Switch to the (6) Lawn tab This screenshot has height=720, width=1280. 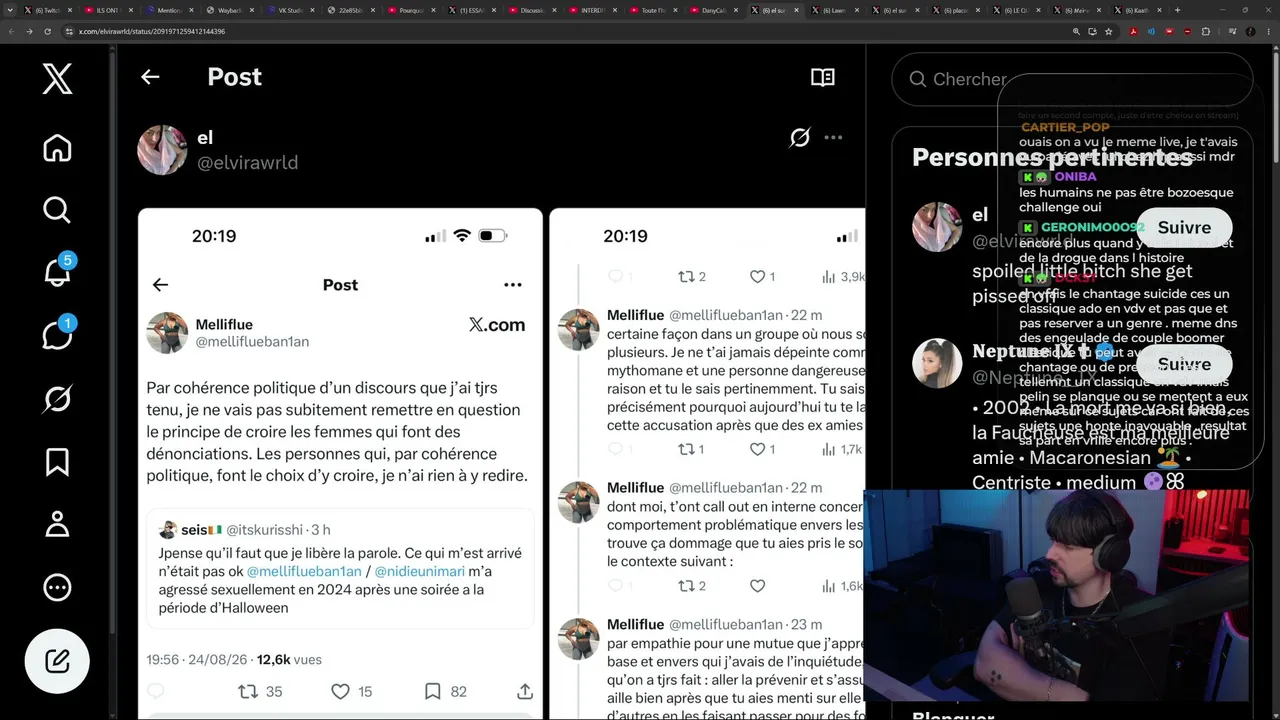pos(834,10)
